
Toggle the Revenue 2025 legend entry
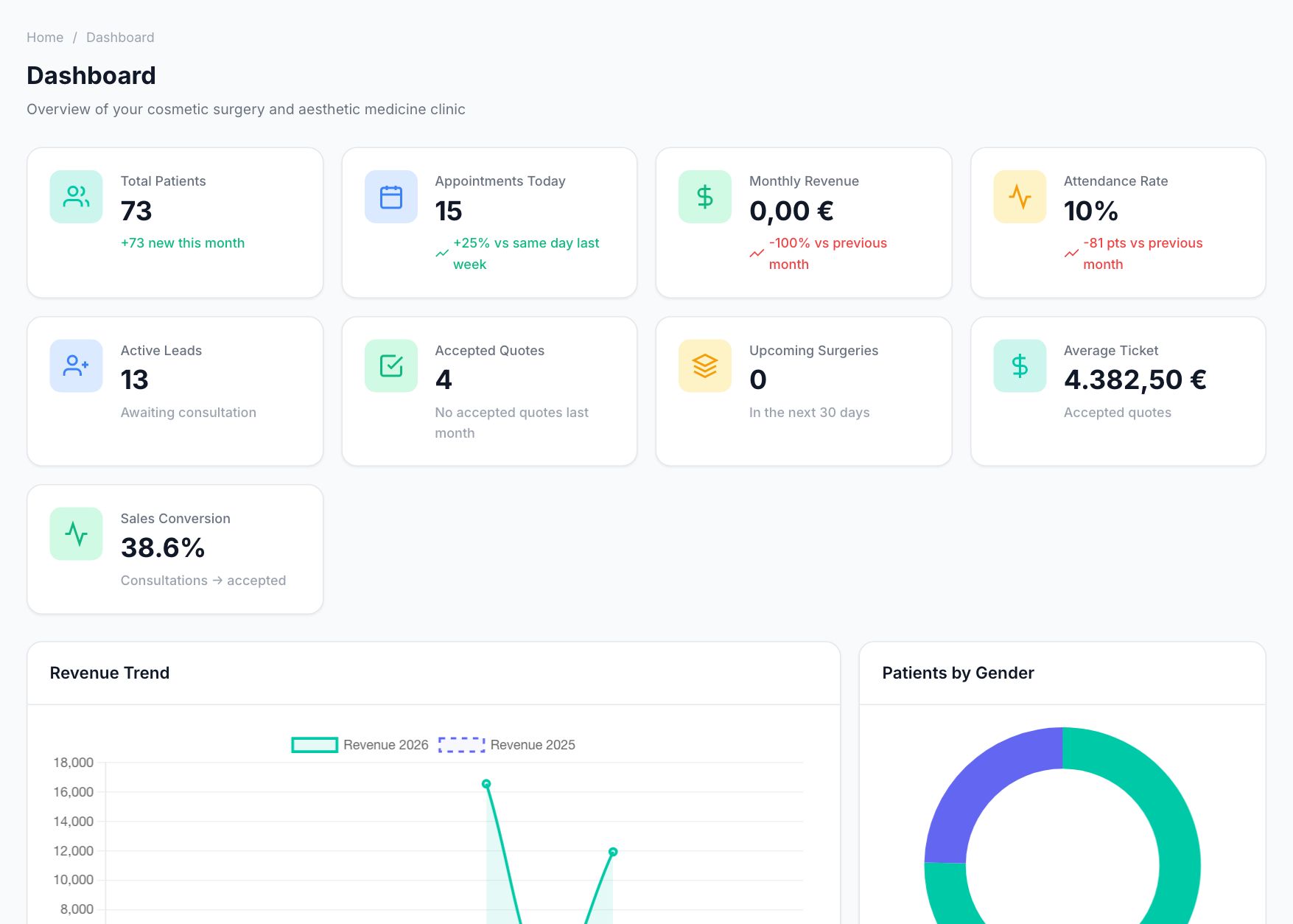click(507, 745)
